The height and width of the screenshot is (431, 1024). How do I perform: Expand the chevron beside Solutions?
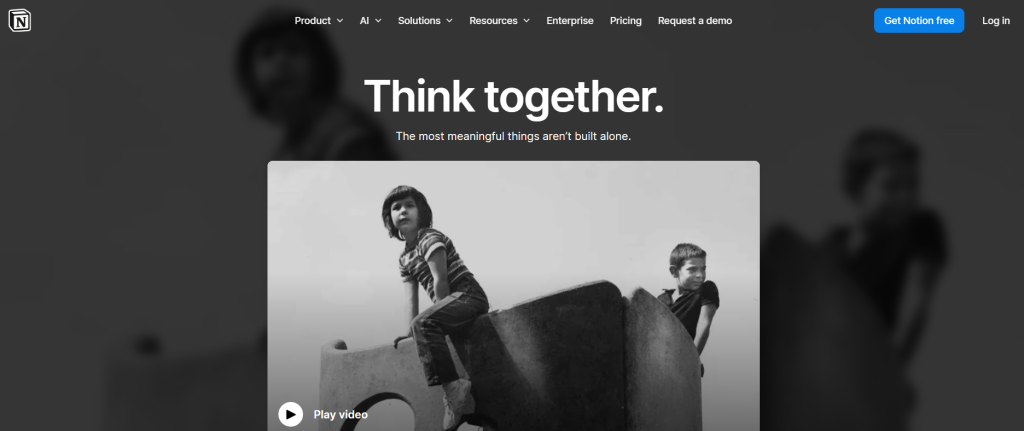(x=449, y=21)
